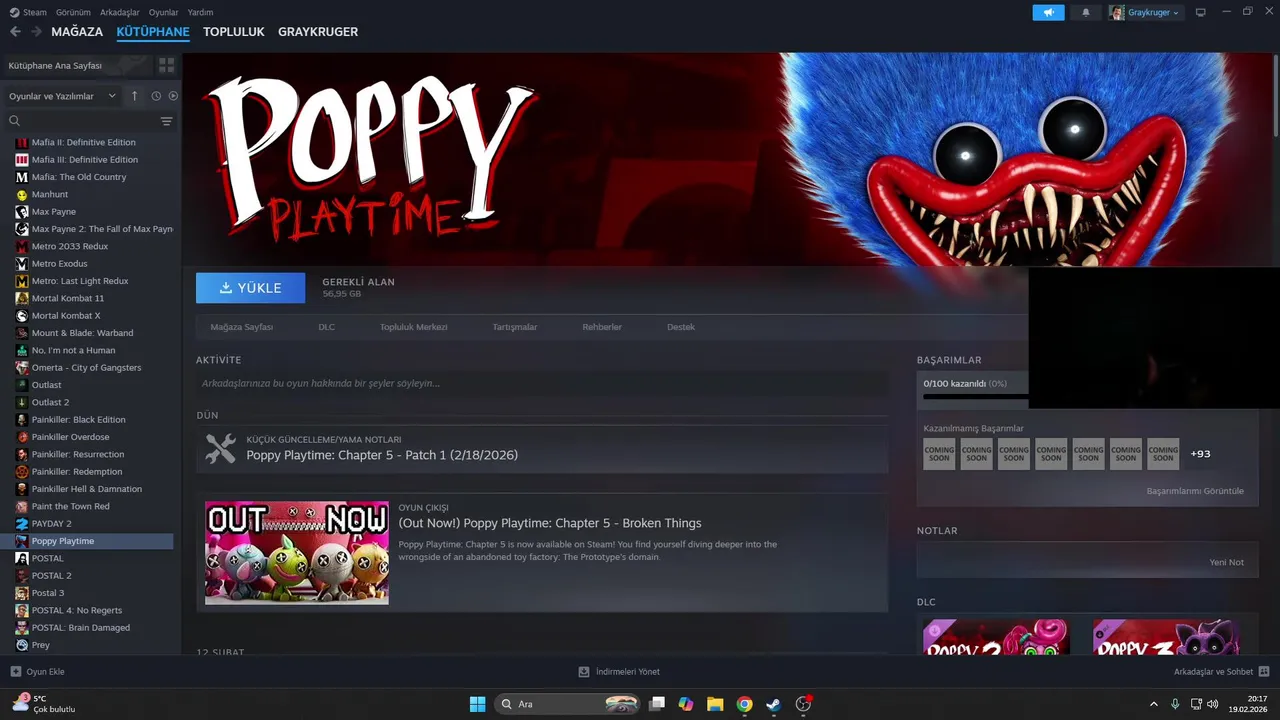Viewport: 1280px width, 720px height.
Task: Click the Windows taskbar search box
Action: [x=568, y=704]
